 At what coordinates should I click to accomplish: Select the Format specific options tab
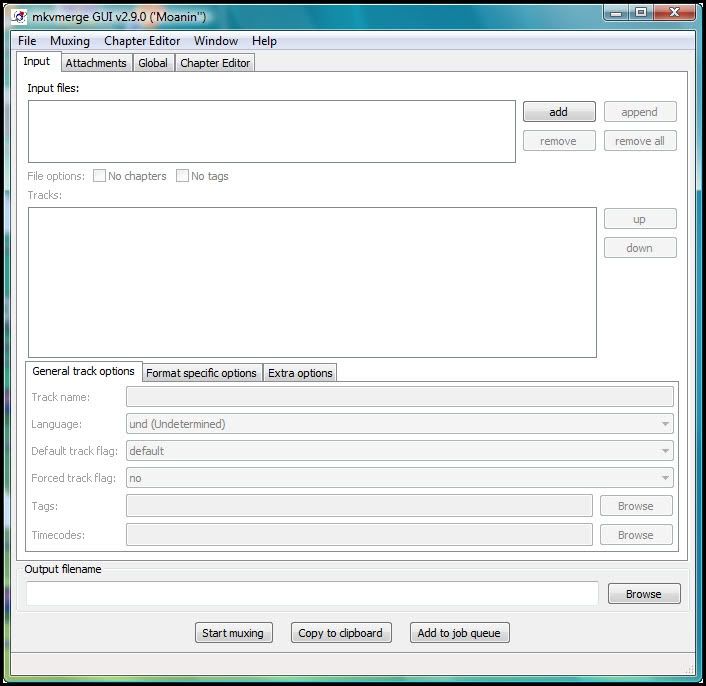pos(202,373)
